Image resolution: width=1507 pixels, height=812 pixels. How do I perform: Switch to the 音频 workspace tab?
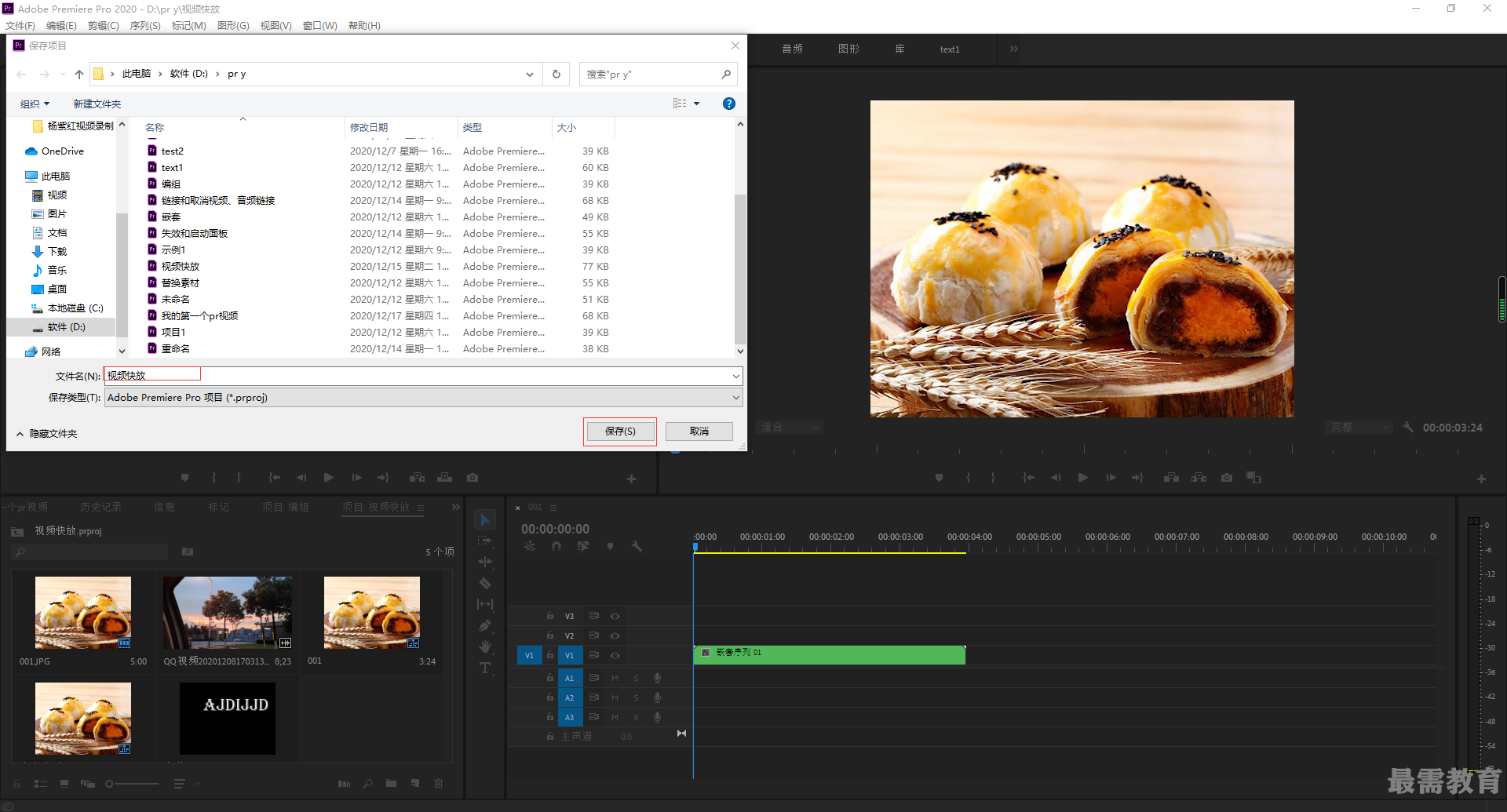click(x=793, y=49)
